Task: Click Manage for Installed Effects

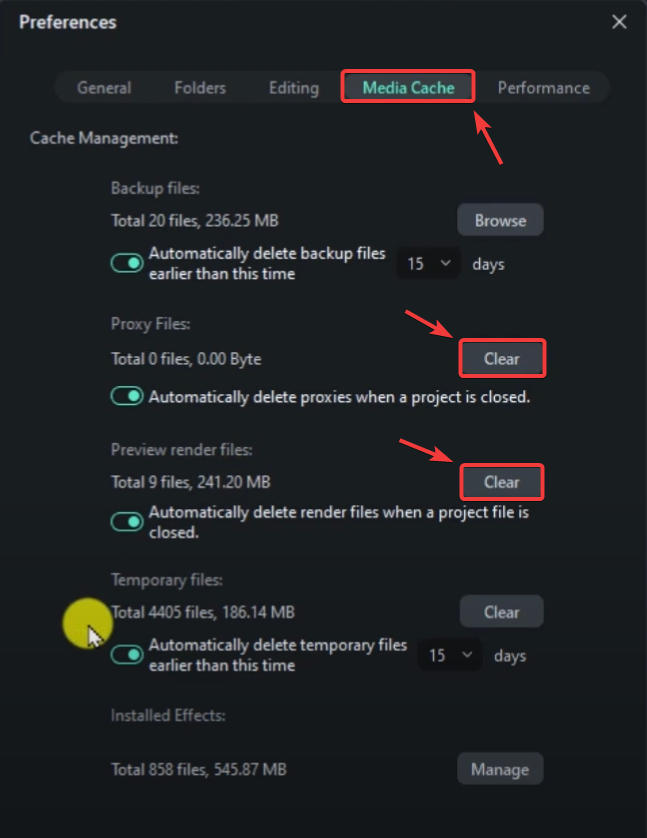Action: pos(500,769)
